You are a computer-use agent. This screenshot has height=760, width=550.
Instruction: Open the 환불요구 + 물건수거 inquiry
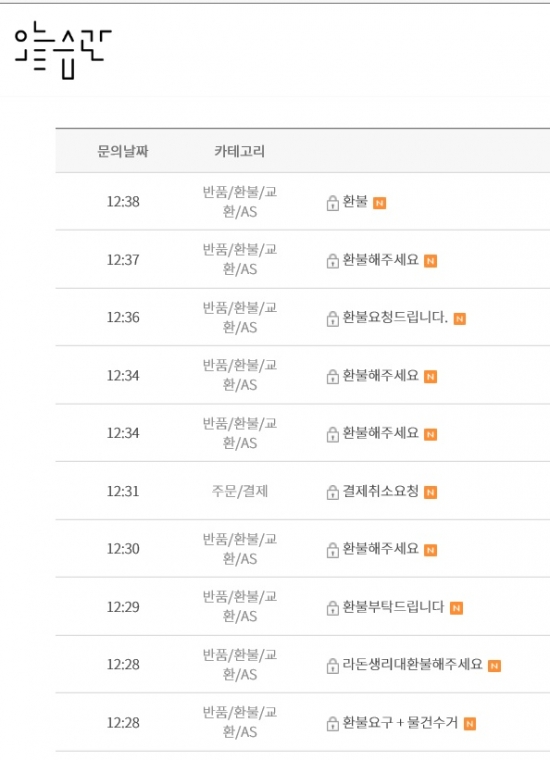click(400, 723)
